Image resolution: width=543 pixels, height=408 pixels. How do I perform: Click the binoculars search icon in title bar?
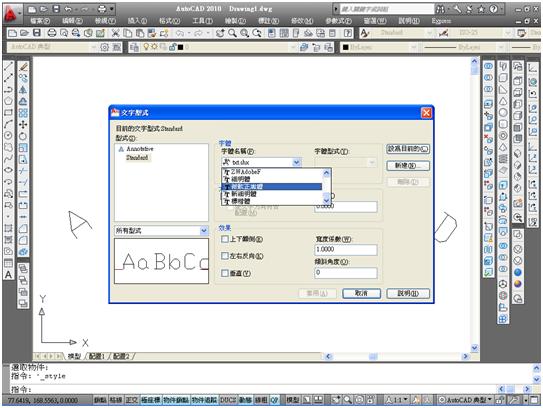[x=440, y=9]
